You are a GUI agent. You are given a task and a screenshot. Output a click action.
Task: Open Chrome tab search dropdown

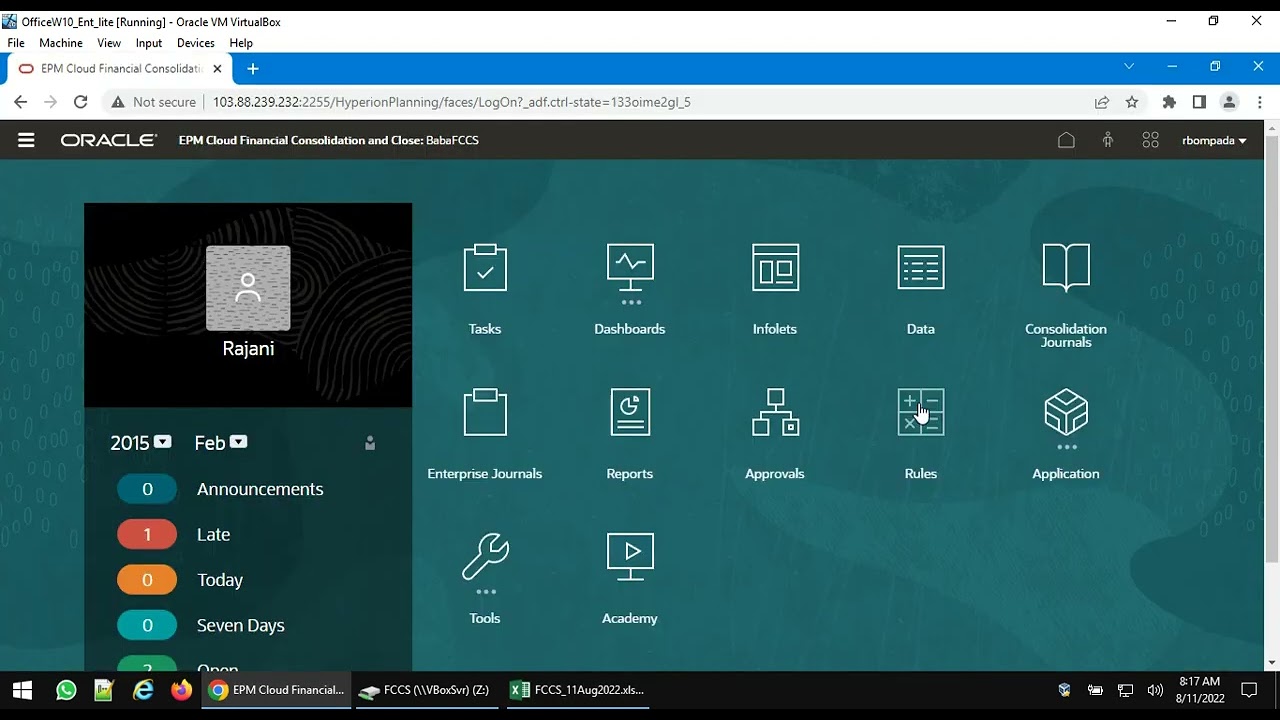pyautogui.click(x=1129, y=66)
